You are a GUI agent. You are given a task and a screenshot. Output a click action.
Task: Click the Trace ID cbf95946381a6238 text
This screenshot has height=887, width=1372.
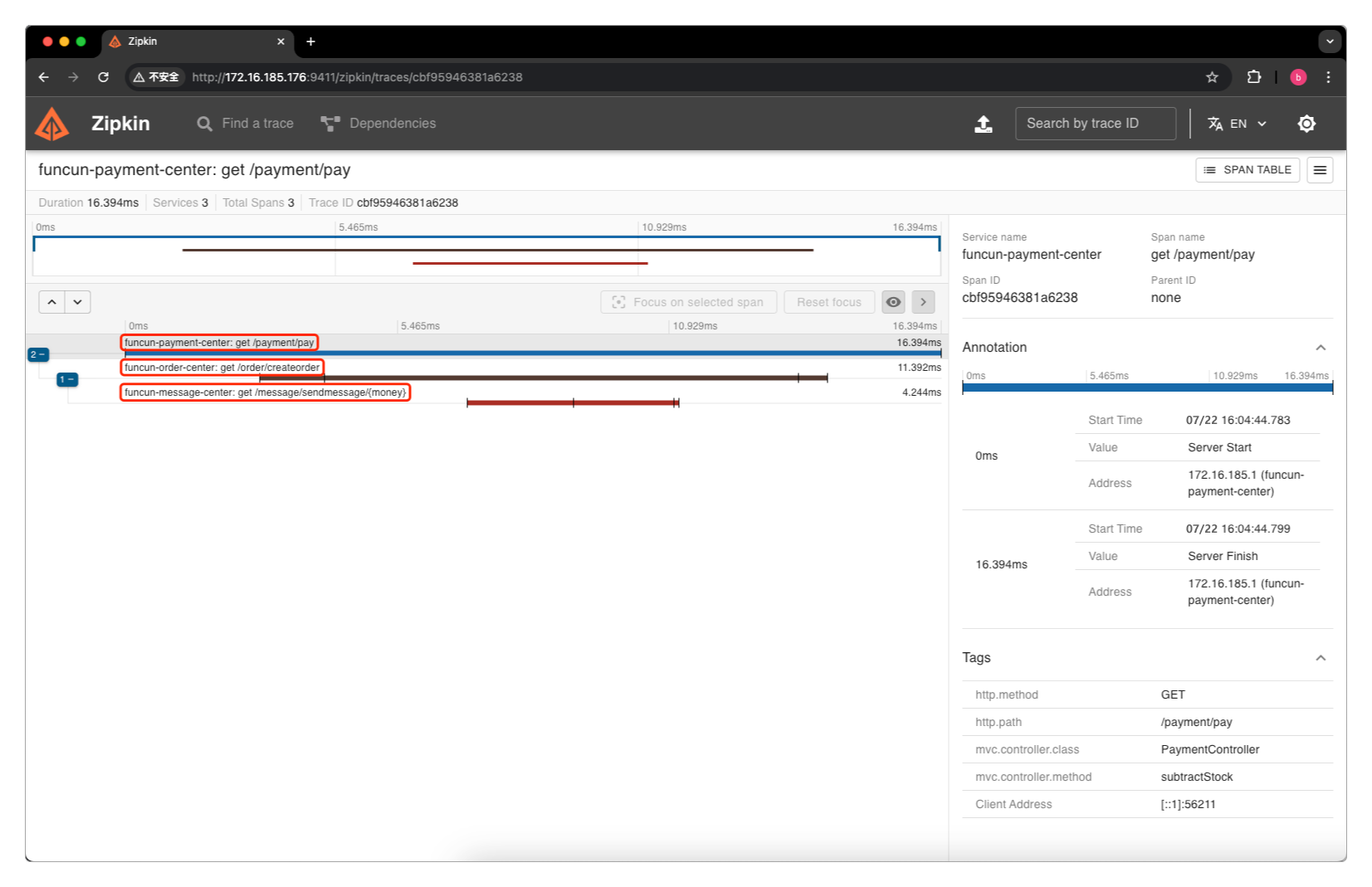click(407, 202)
